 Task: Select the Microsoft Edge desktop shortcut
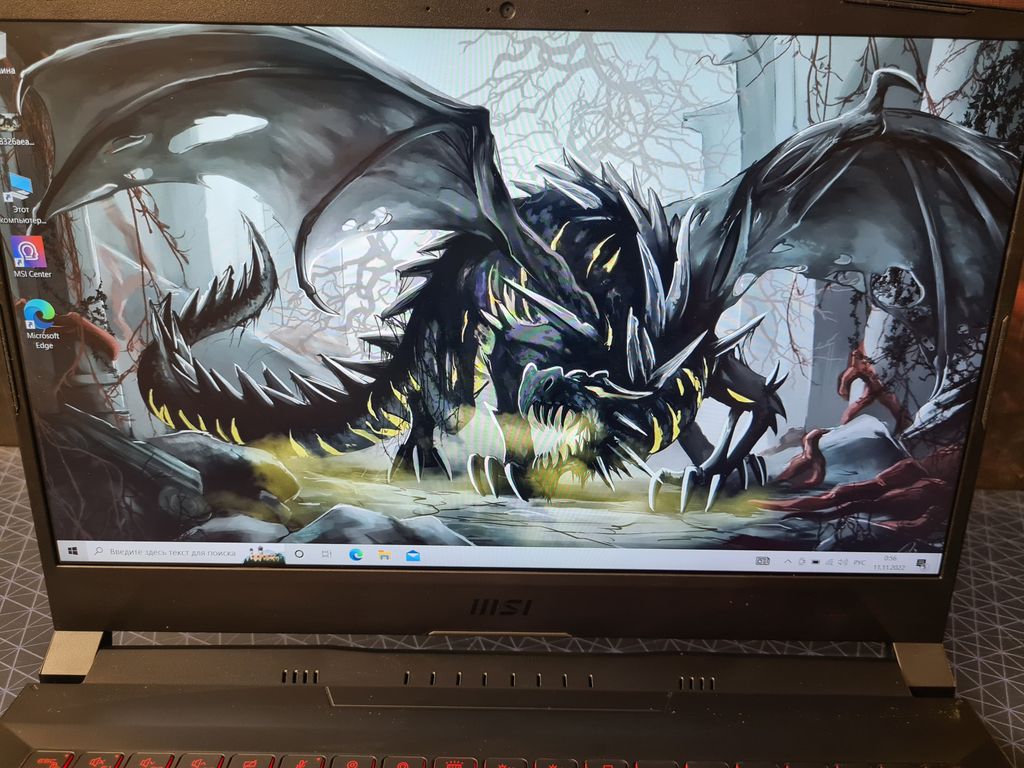40,317
